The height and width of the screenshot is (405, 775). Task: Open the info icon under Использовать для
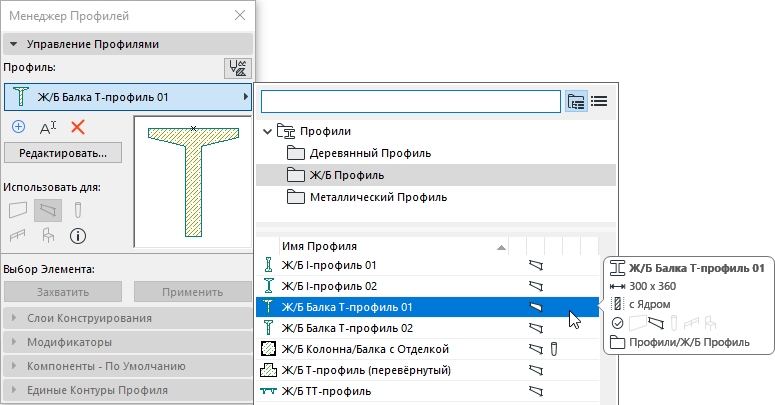point(78,236)
